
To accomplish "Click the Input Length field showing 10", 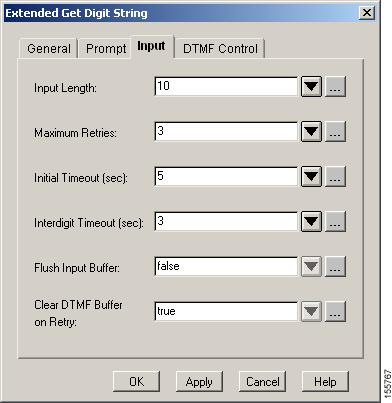I will (226, 87).
